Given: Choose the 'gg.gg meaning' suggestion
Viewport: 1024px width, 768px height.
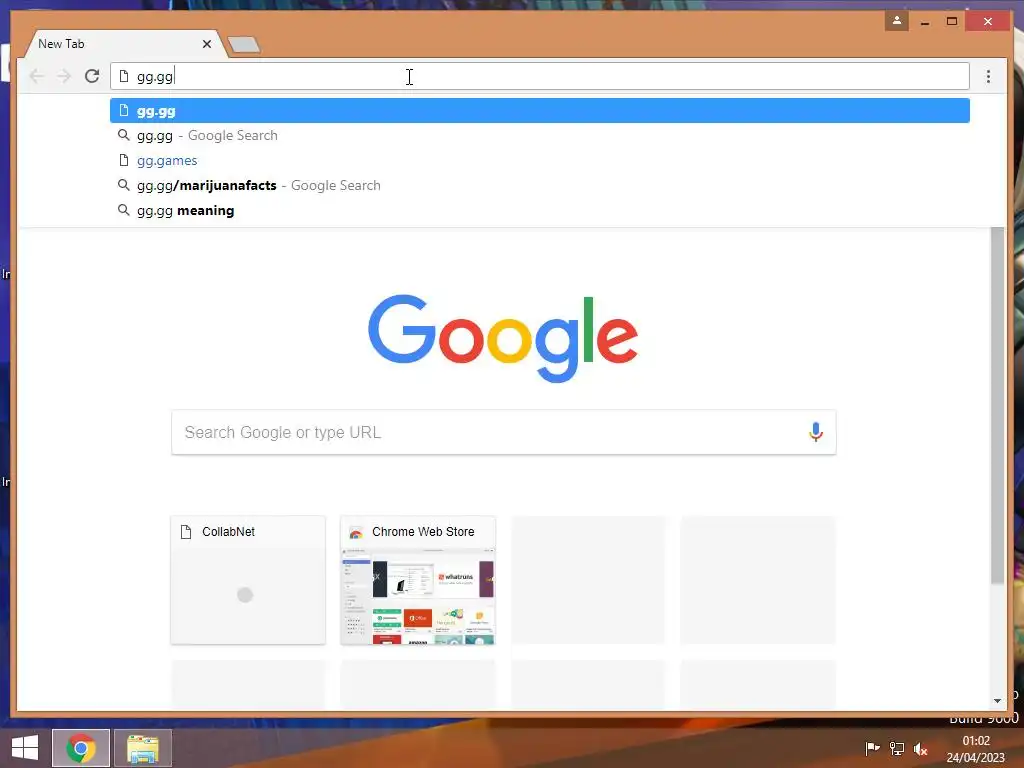Looking at the screenshot, I should (x=539, y=210).
